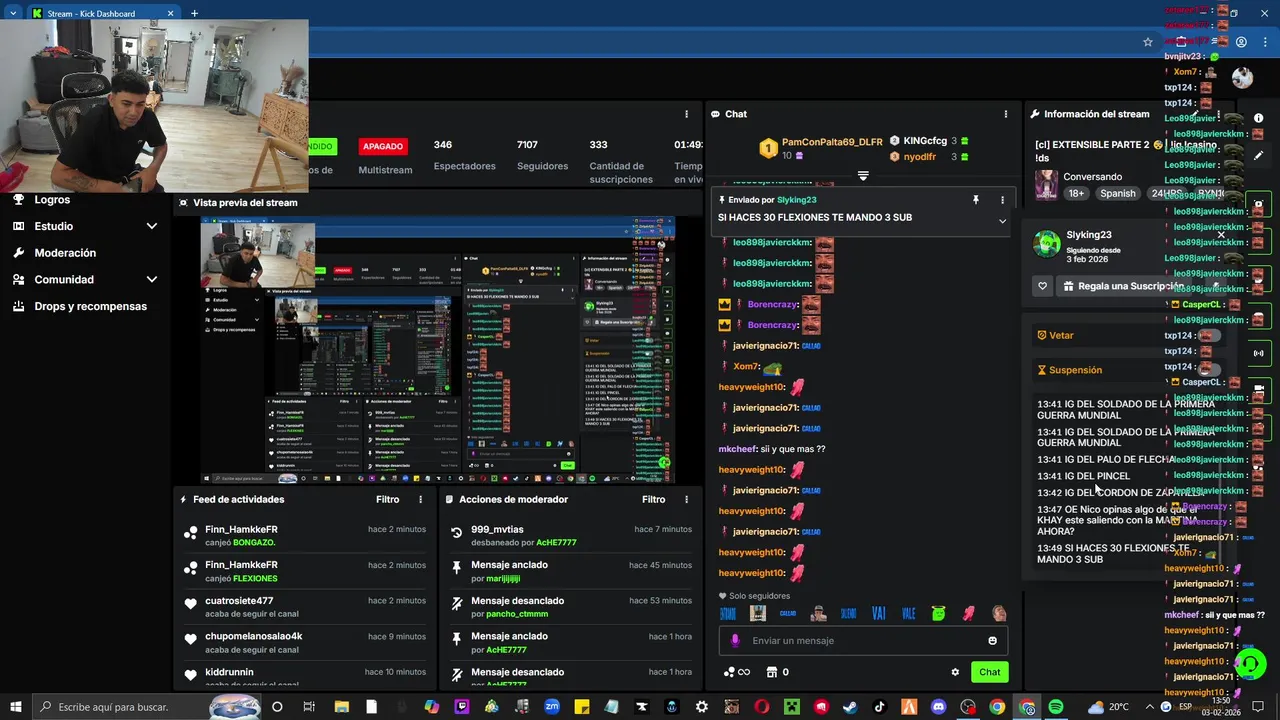The image size is (1280, 720).
Task: Click the Vetar ban option
Action: (1054, 335)
